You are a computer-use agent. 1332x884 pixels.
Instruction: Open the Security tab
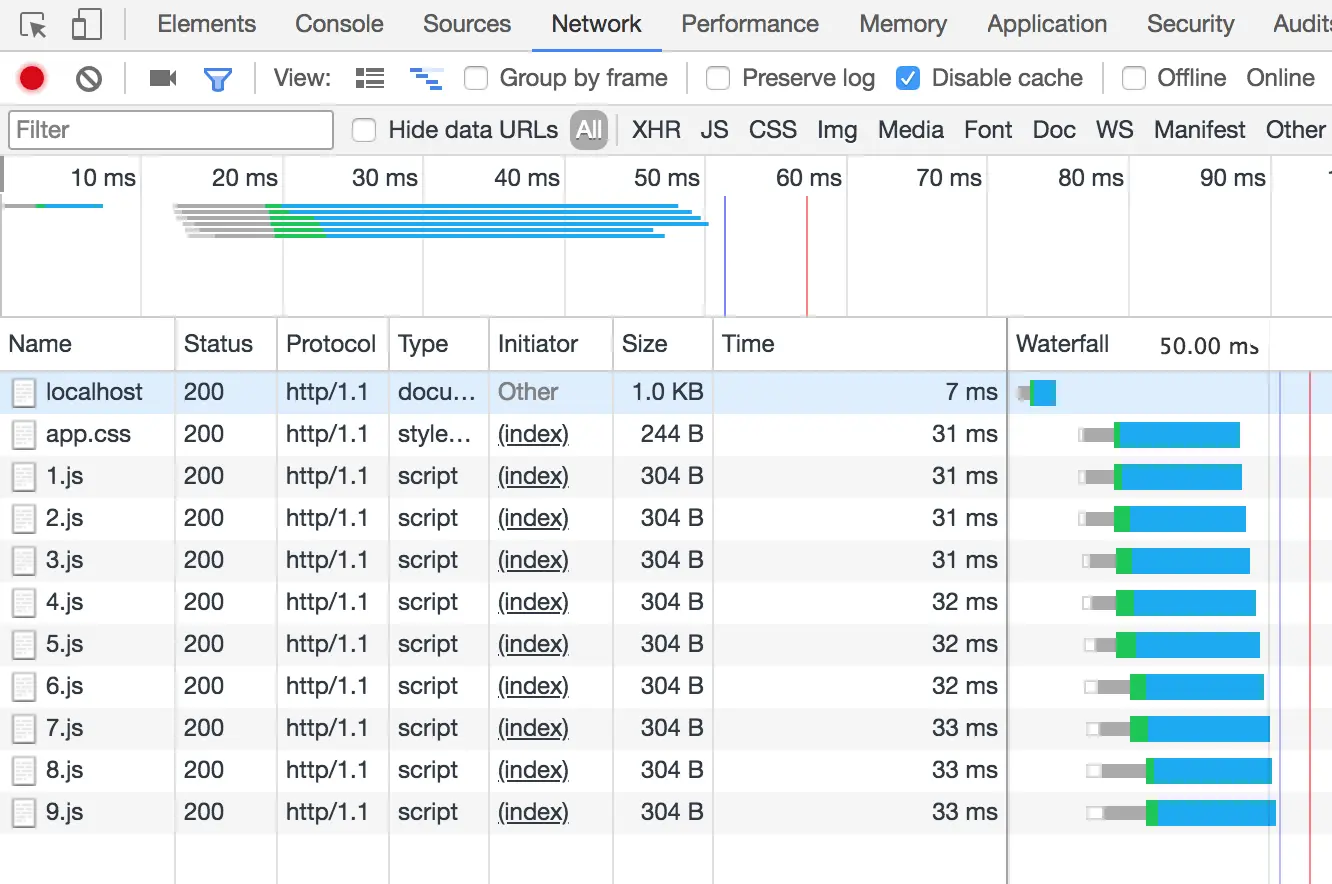click(x=1190, y=24)
